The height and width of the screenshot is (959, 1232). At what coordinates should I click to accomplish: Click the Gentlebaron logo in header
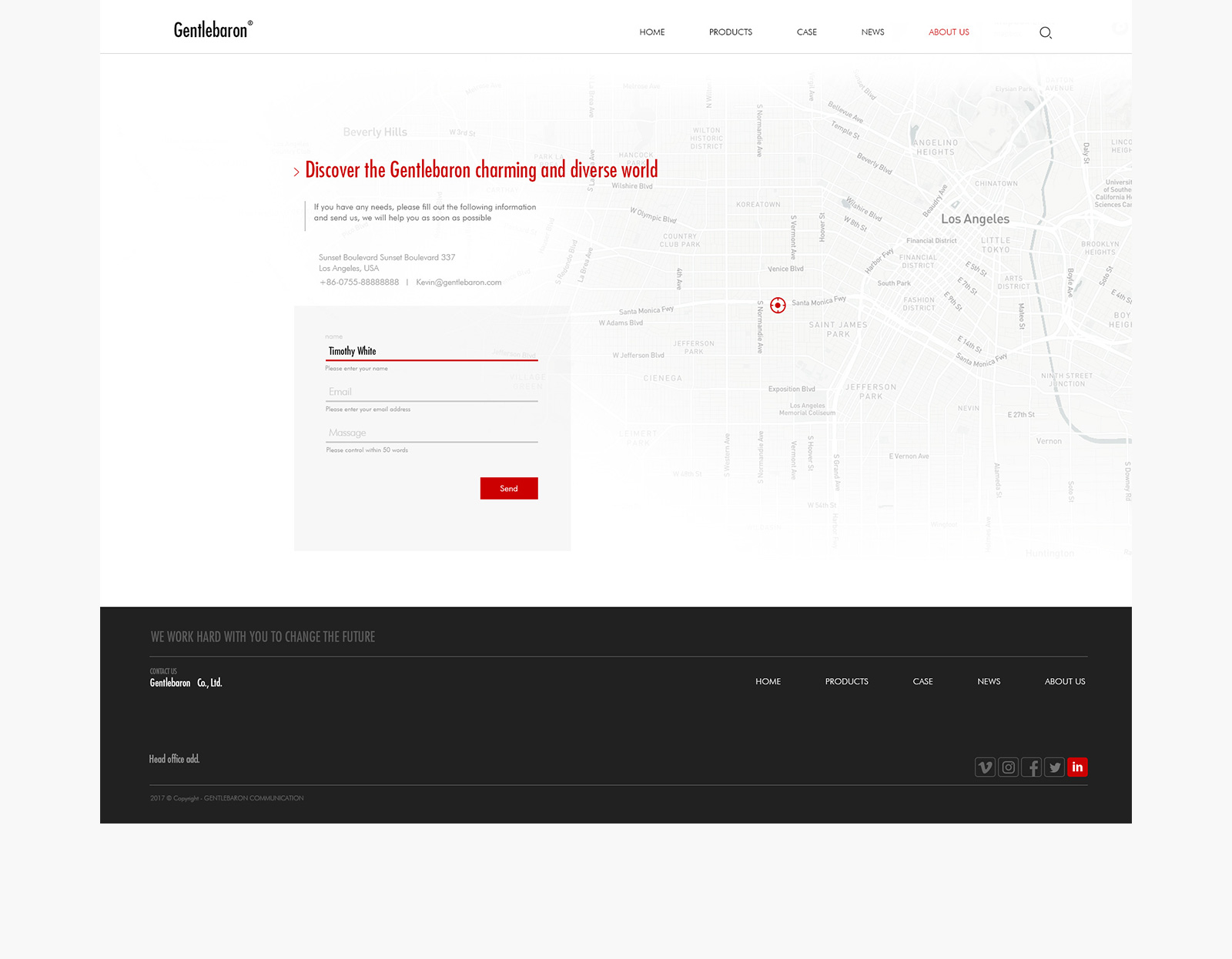click(213, 30)
